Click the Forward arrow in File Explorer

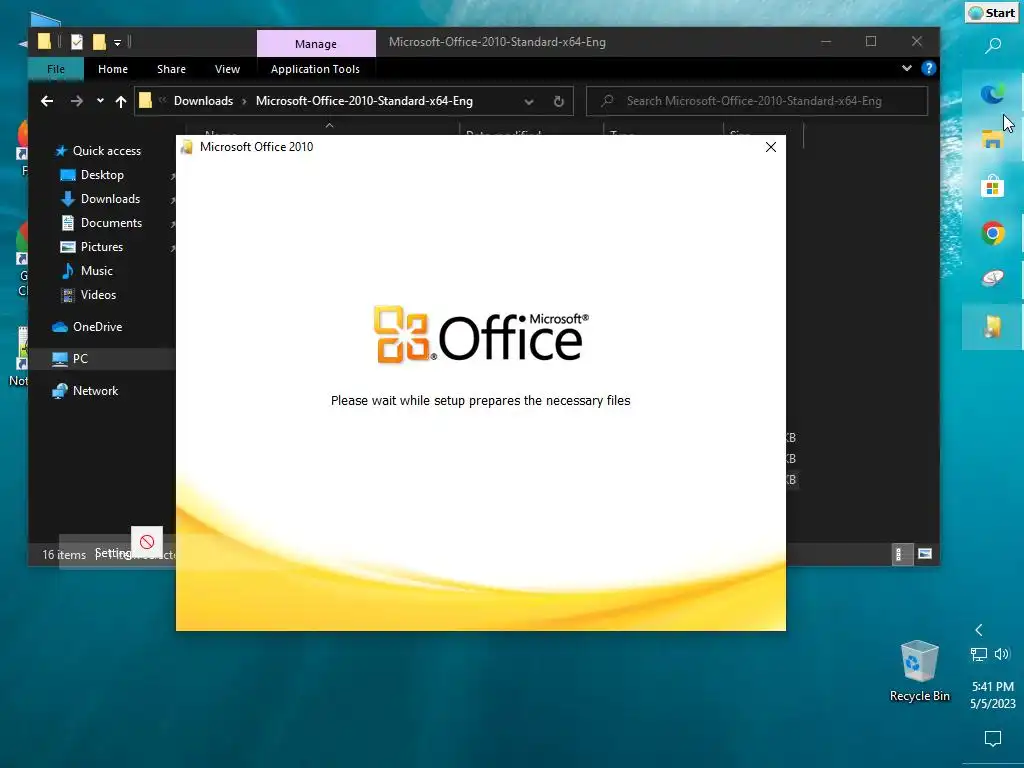(76, 101)
